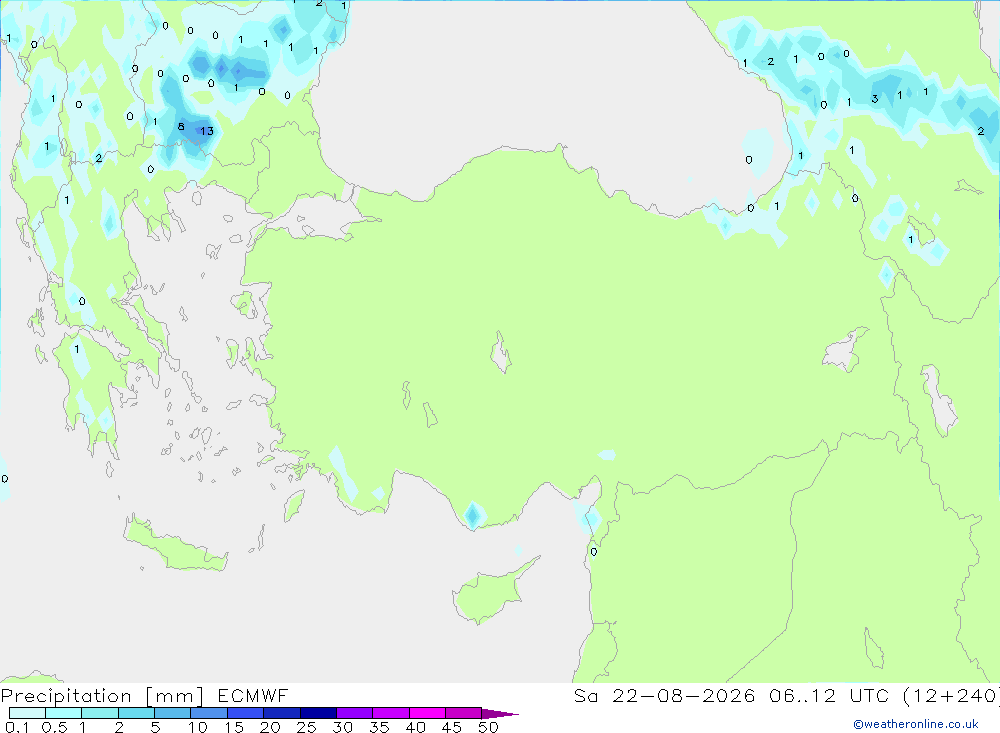Select the 10–15 mm legend swatch
Image resolution: width=1000 pixels, height=733 pixels.
209,713
